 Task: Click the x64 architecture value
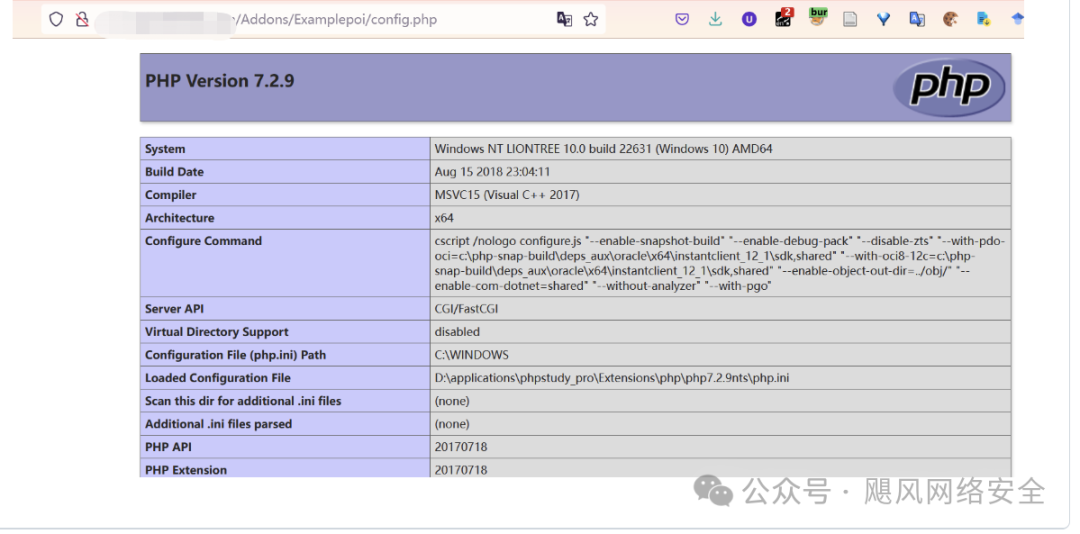[x=444, y=218]
